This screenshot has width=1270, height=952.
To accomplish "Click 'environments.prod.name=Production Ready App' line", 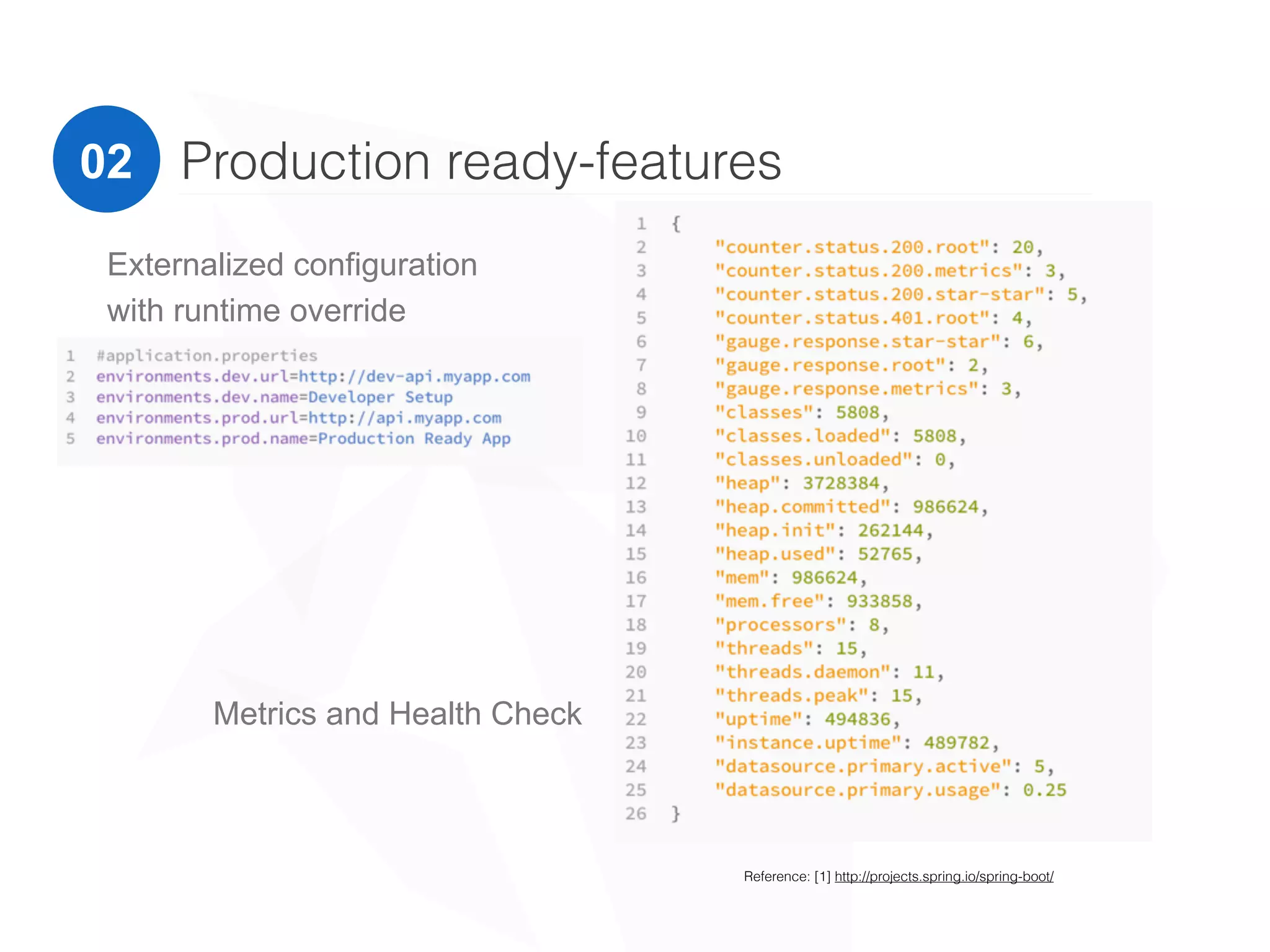I will [303, 439].
